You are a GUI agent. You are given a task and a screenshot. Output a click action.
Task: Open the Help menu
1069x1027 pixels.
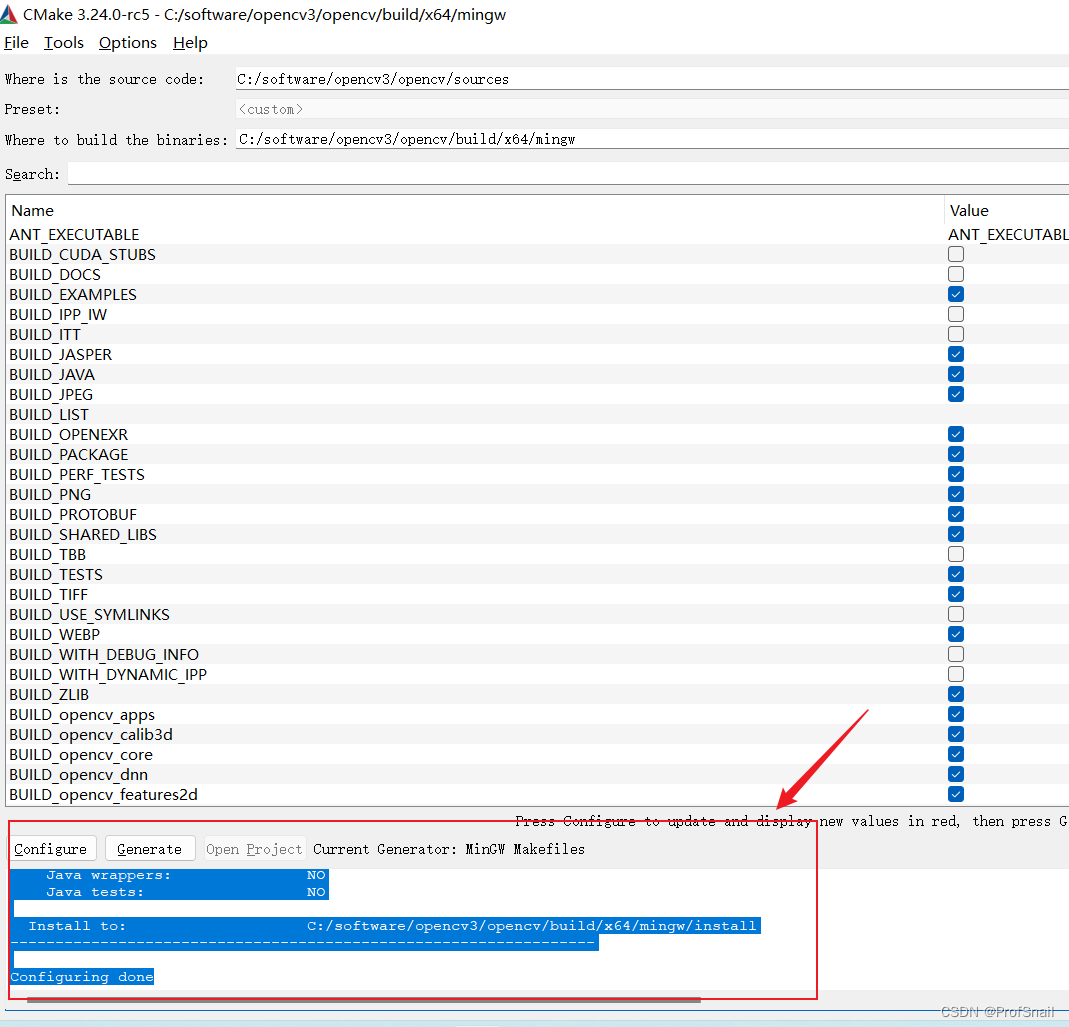pyautogui.click(x=190, y=42)
